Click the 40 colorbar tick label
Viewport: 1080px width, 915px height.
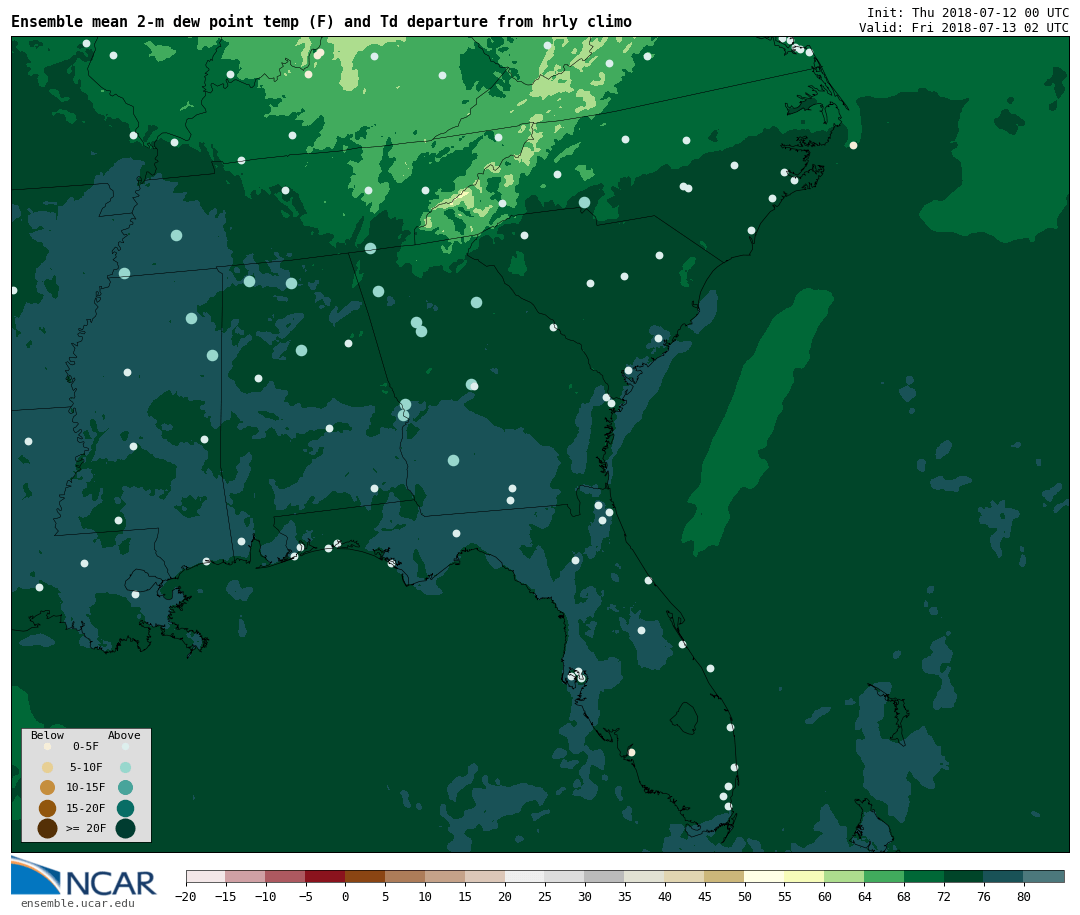[x=665, y=896]
